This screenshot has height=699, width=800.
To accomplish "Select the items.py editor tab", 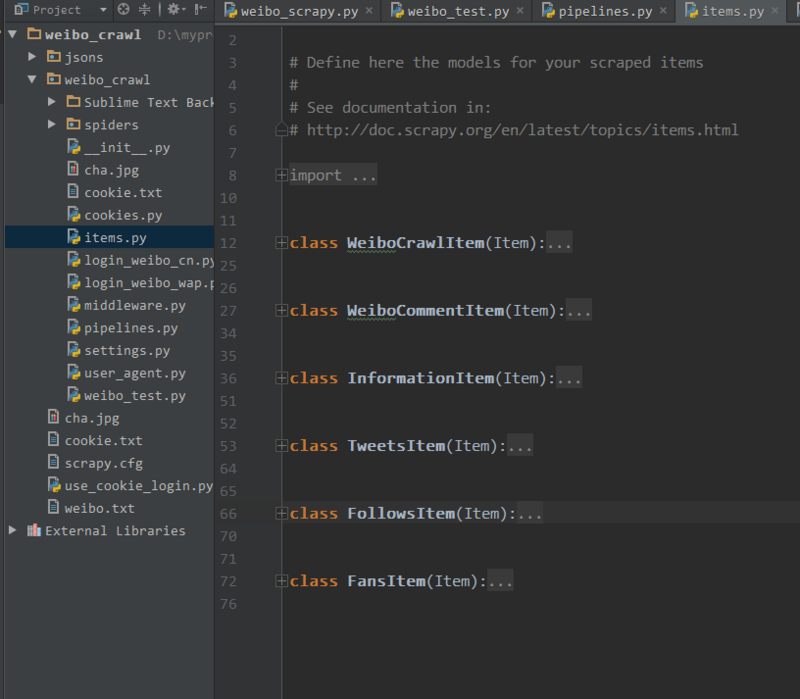I will [732, 11].
